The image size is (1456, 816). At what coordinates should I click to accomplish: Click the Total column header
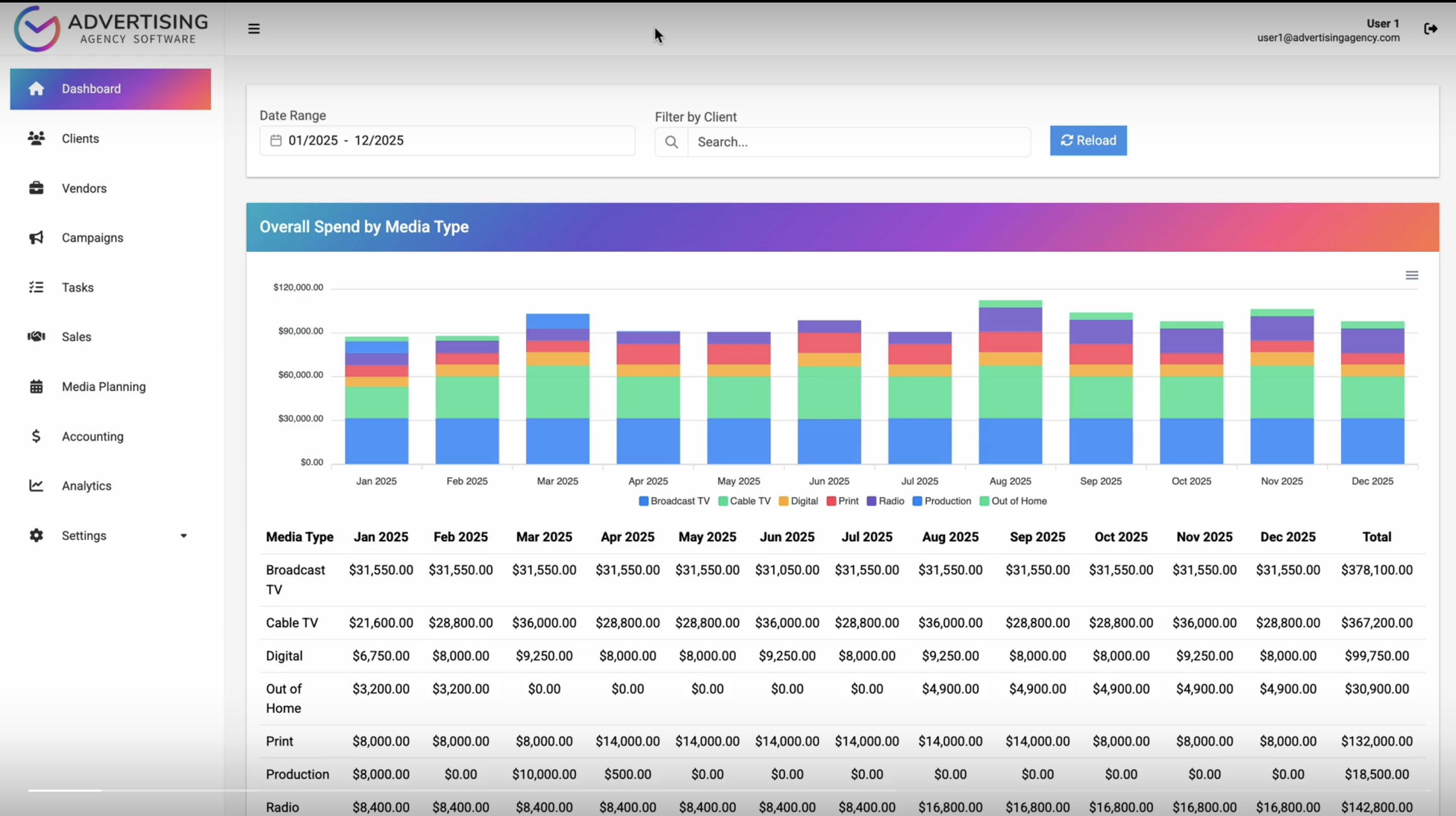tap(1377, 537)
